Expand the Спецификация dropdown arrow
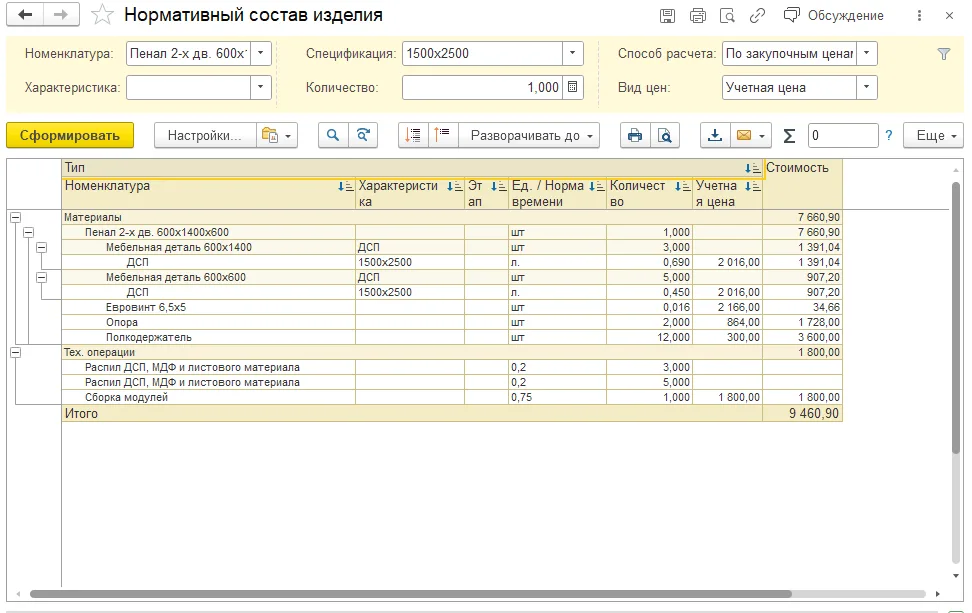The image size is (972, 613). [573, 53]
